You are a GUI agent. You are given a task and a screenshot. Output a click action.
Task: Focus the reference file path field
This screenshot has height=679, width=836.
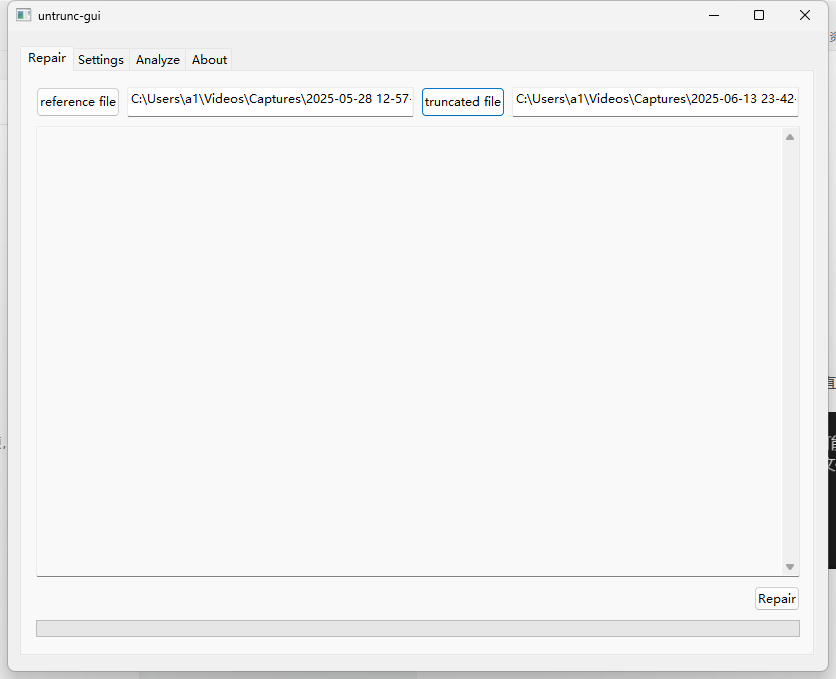[x=270, y=102]
